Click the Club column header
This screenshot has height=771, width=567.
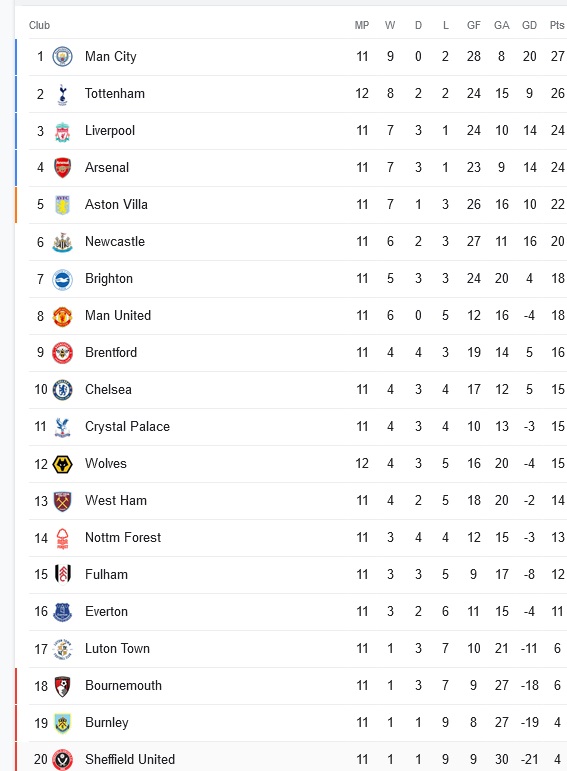[39, 25]
